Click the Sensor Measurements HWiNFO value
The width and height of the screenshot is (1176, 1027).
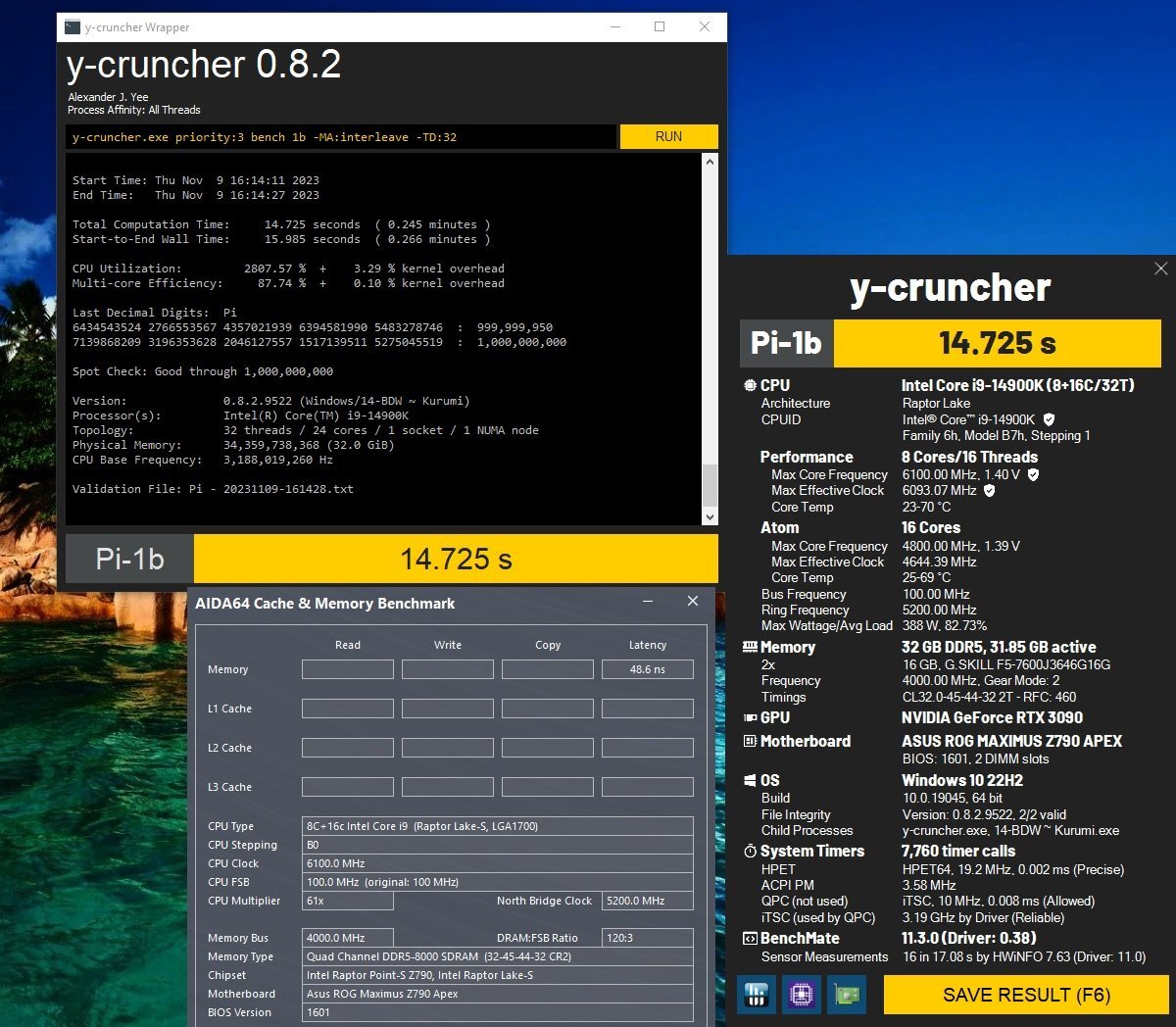(x=1024, y=956)
